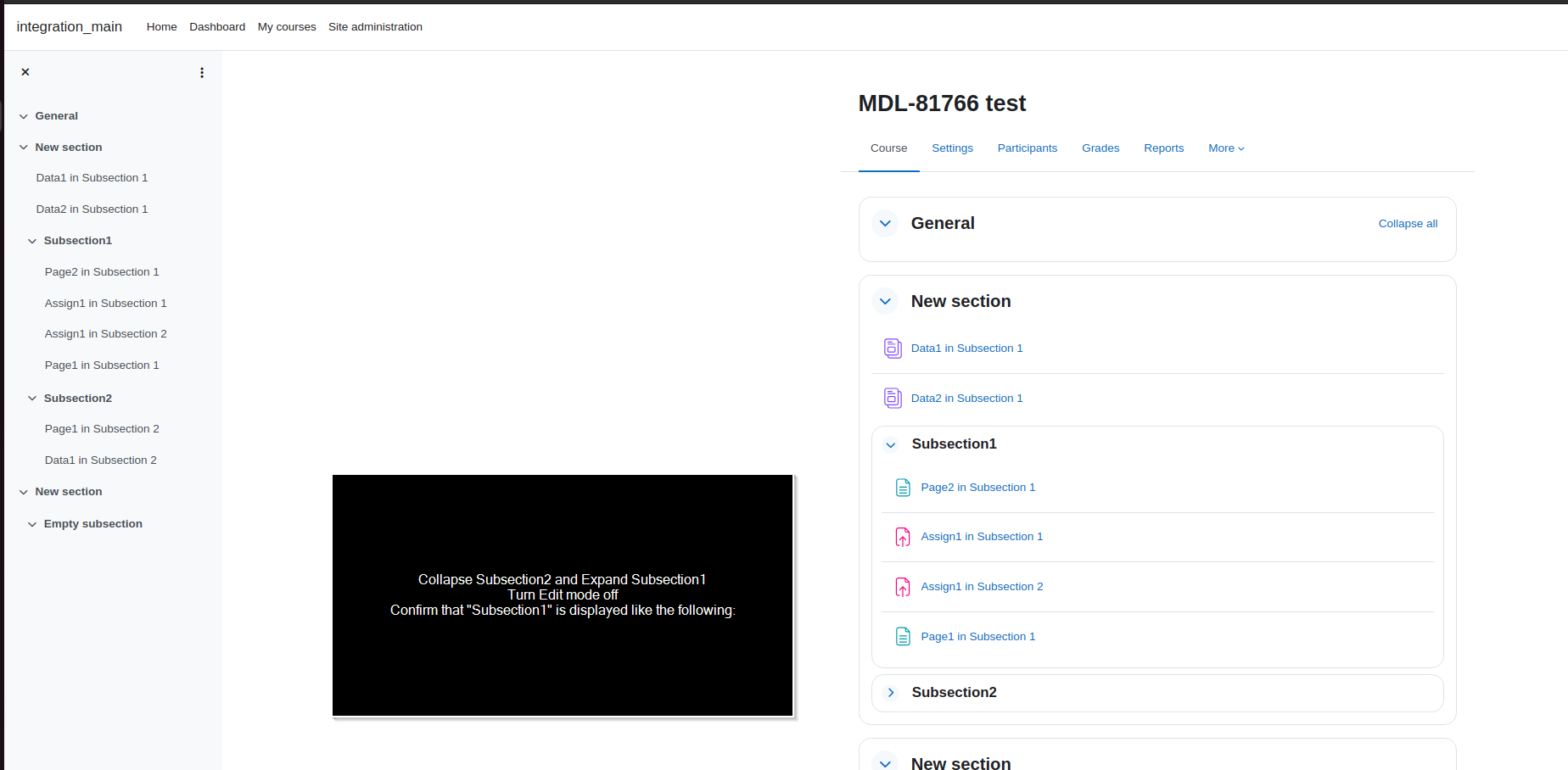Open Dashboard in top navigation
1568x770 pixels.
(x=217, y=27)
